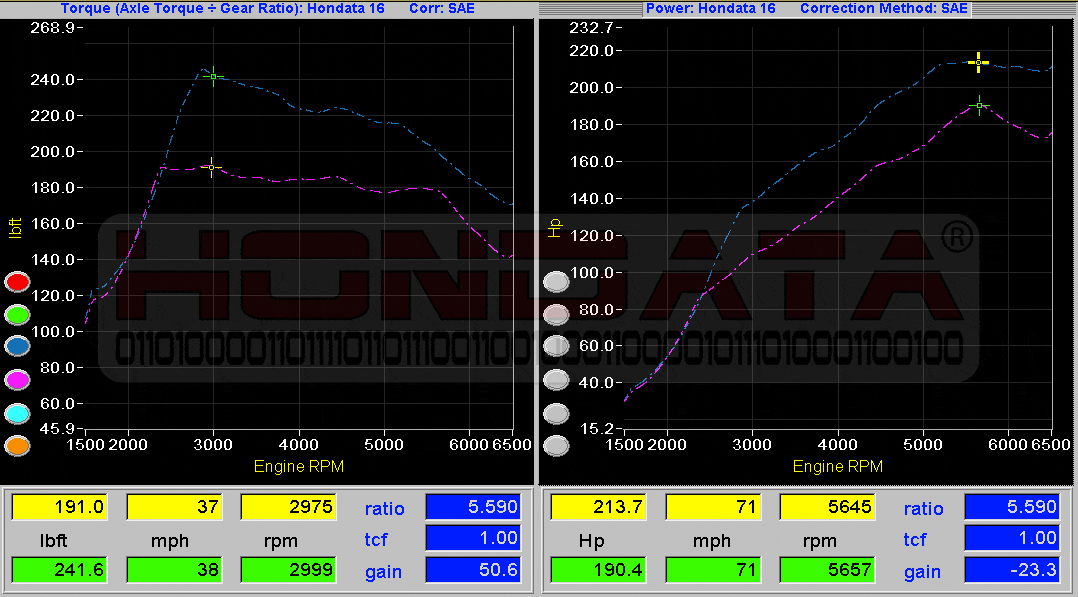The width and height of the screenshot is (1078, 597).
Task: Click the yellow rpm field showing 5645
Action: tap(827, 507)
